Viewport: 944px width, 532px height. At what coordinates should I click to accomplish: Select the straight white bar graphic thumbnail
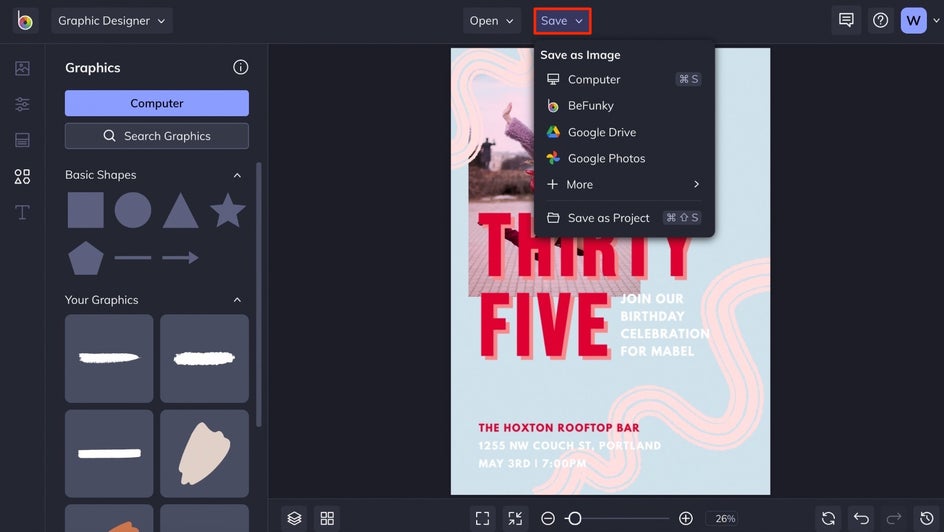[x=109, y=453]
